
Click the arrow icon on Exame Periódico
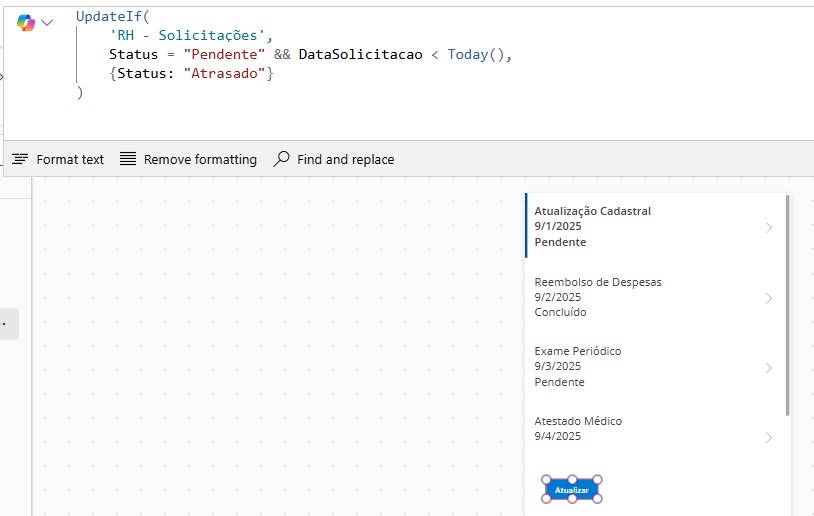point(768,368)
